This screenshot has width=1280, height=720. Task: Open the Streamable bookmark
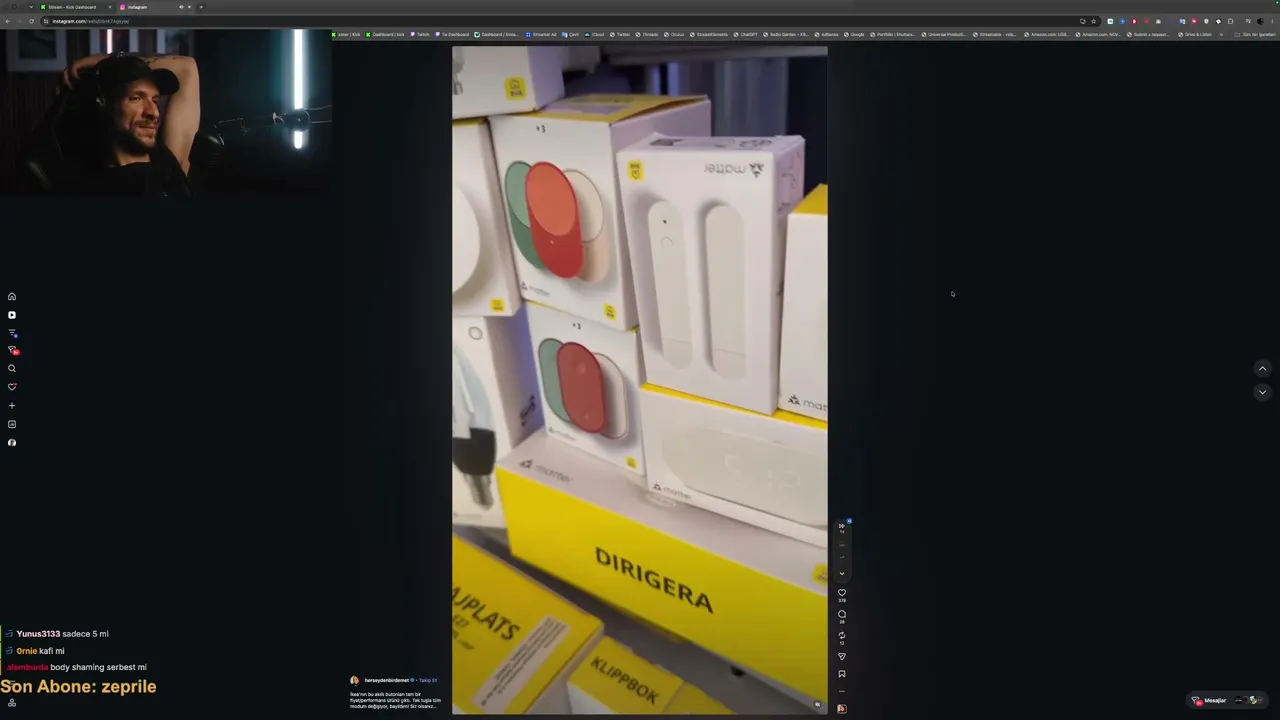(996, 34)
